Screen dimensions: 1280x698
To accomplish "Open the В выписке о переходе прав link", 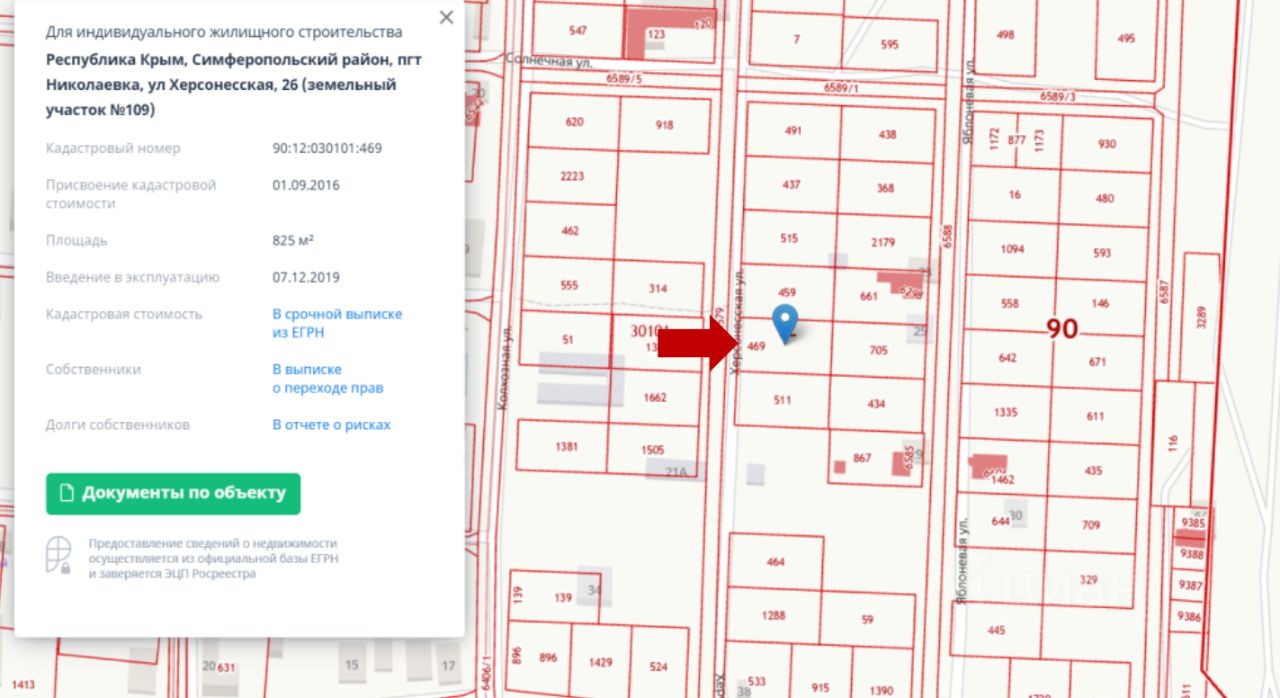I will point(328,379).
